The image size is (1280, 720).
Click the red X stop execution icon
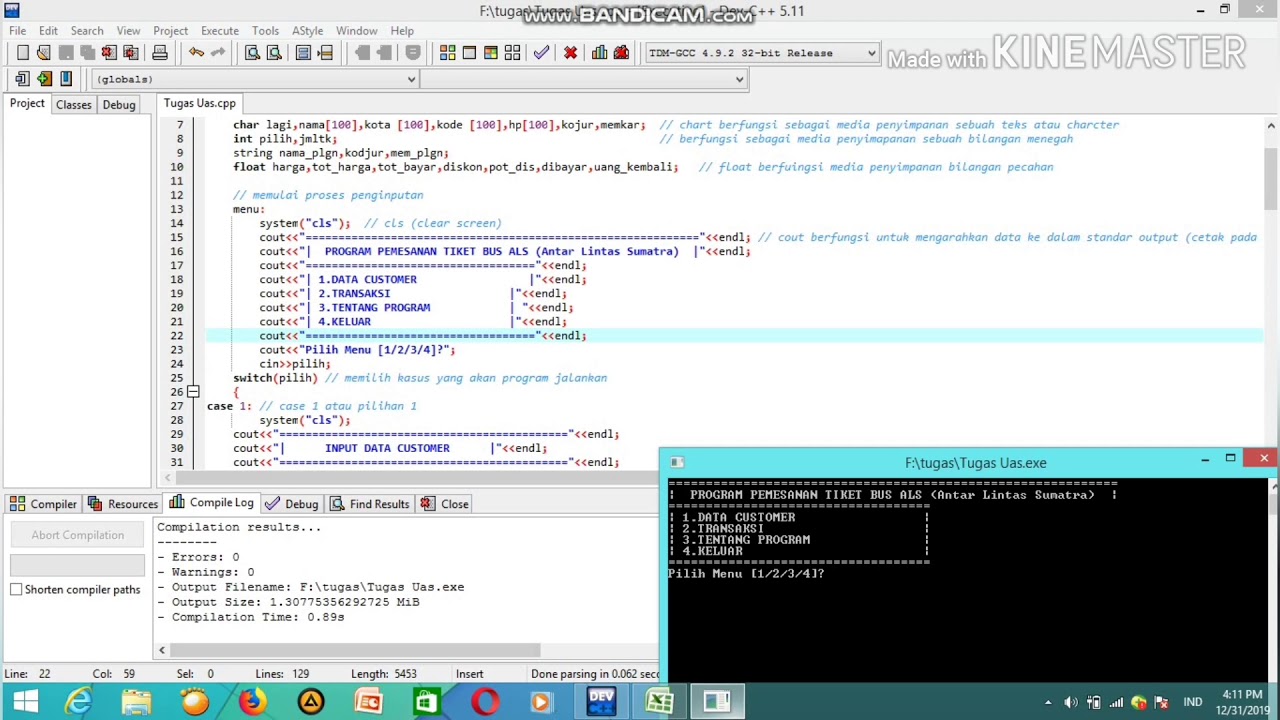click(570, 53)
